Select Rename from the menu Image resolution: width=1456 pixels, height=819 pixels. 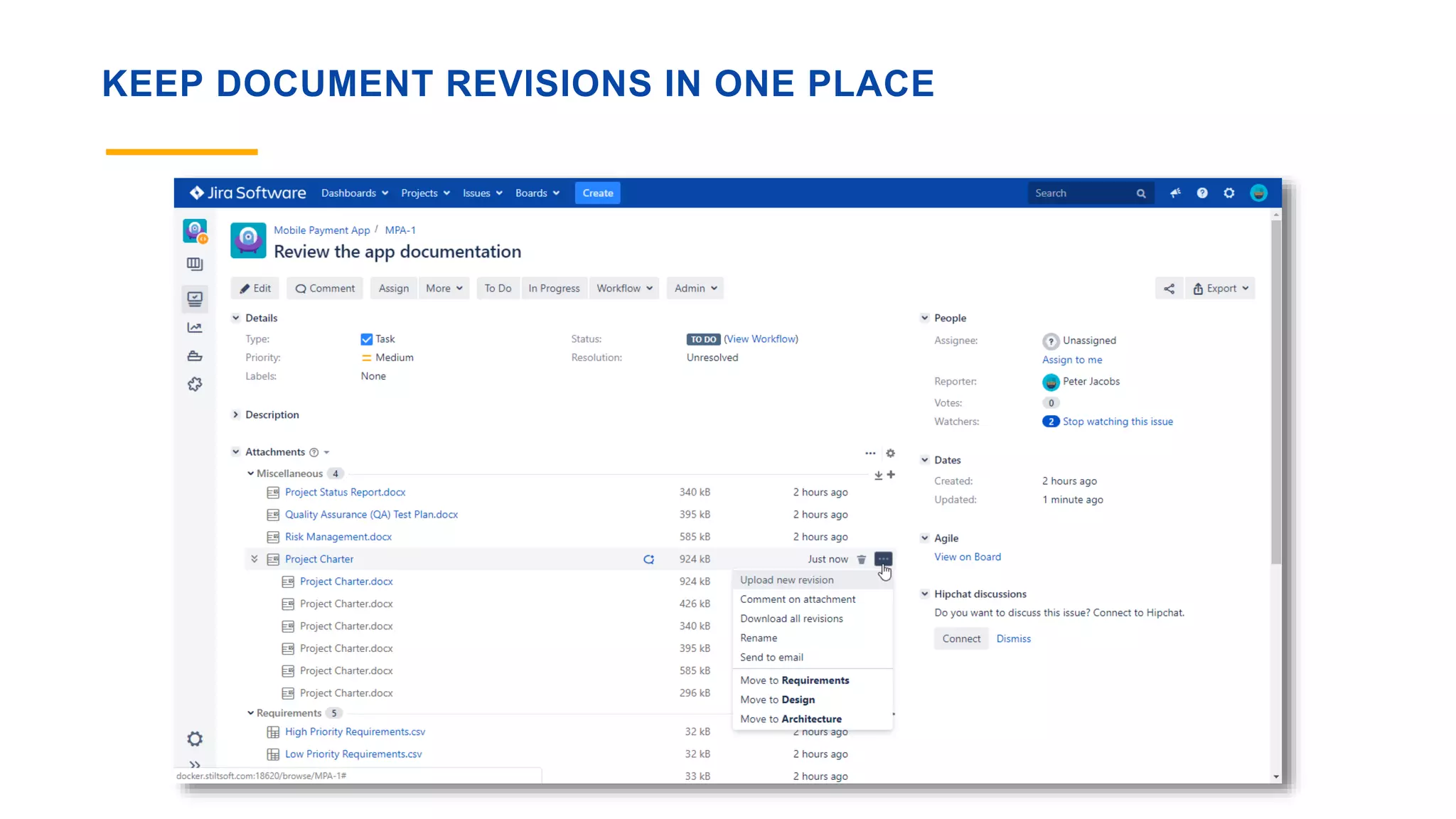[x=812, y=638]
